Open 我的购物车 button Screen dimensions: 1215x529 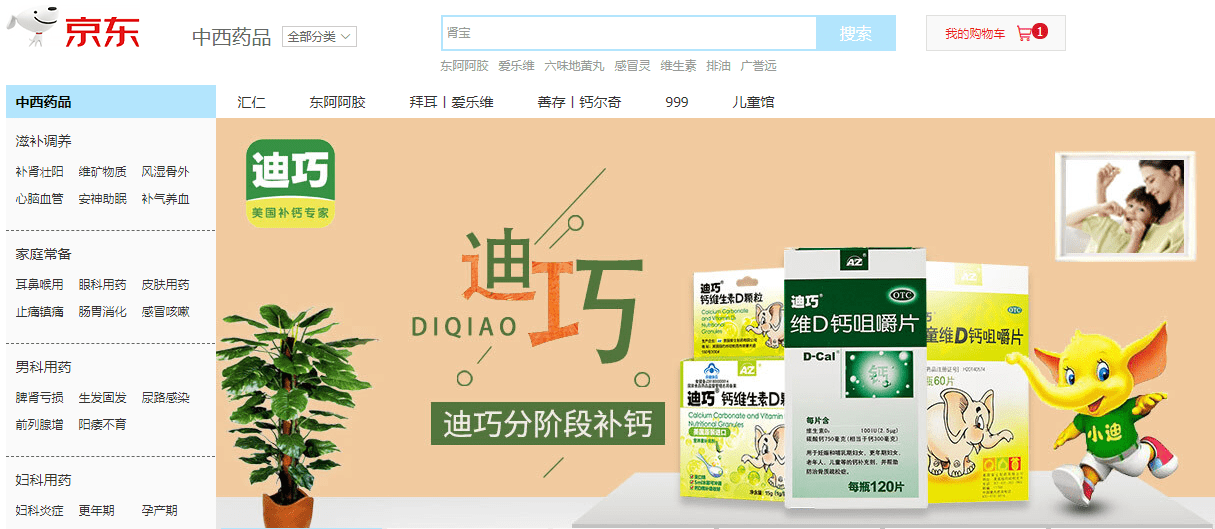(995, 33)
